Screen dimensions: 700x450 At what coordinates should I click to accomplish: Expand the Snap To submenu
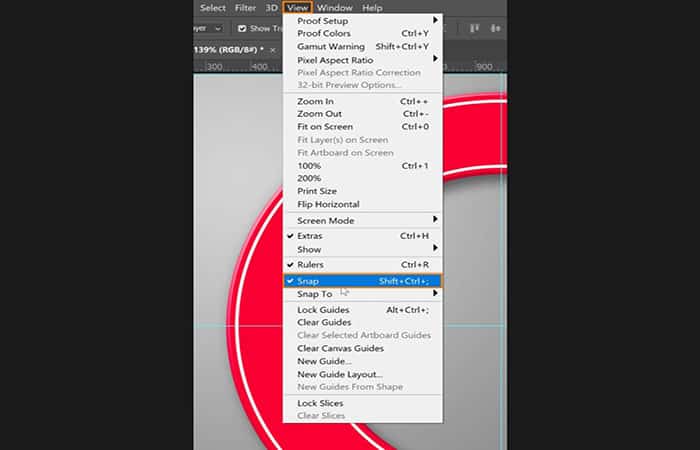(x=363, y=294)
